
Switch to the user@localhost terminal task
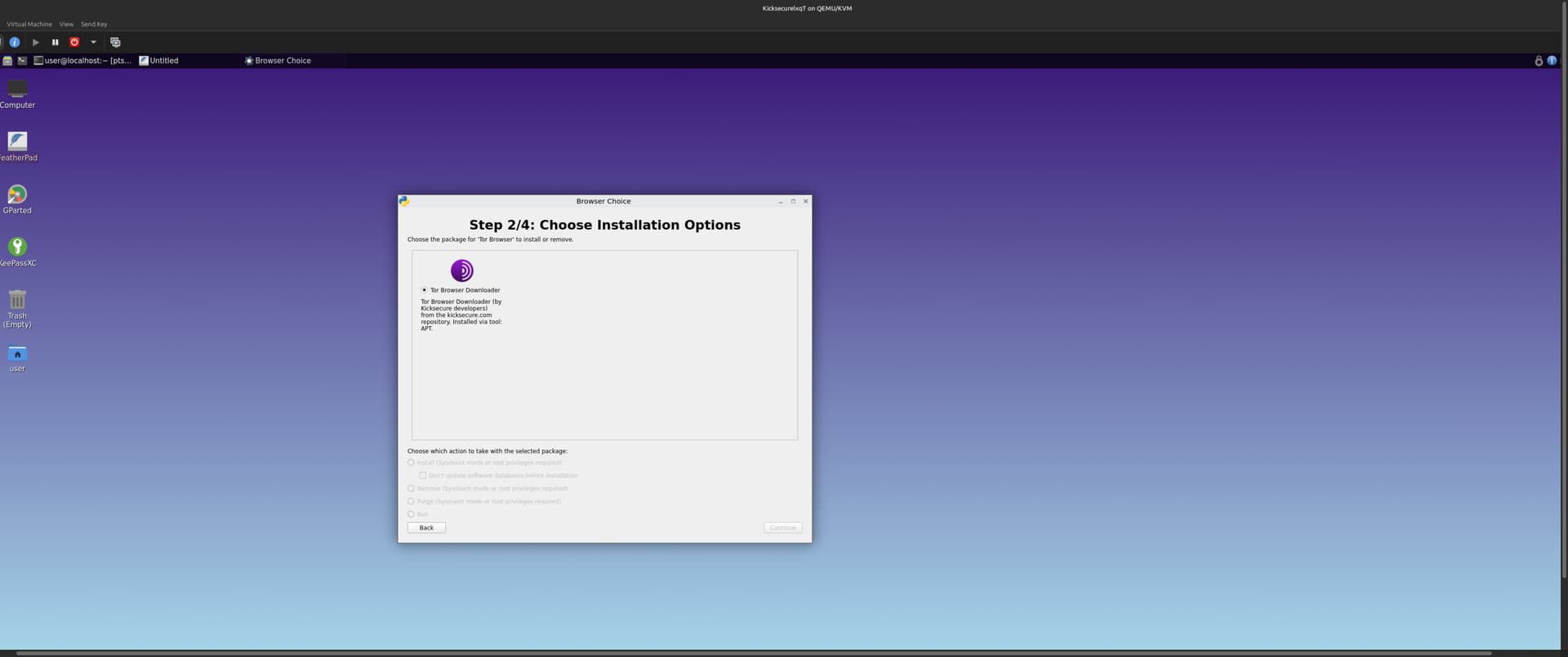click(x=82, y=60)
